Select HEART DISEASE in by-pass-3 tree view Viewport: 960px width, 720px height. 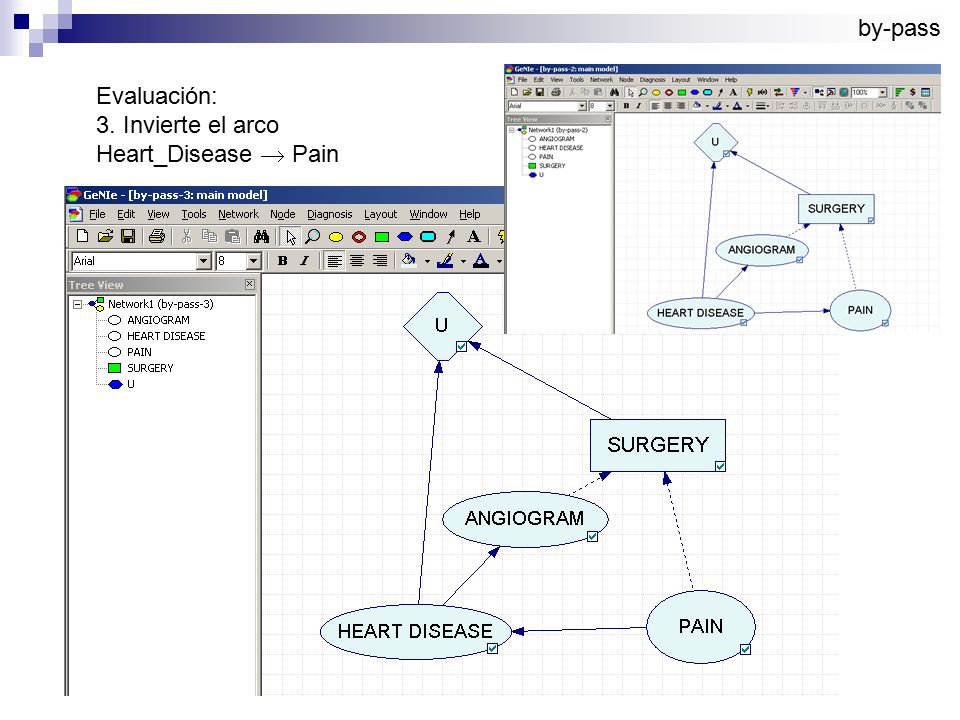coord(166,336)
